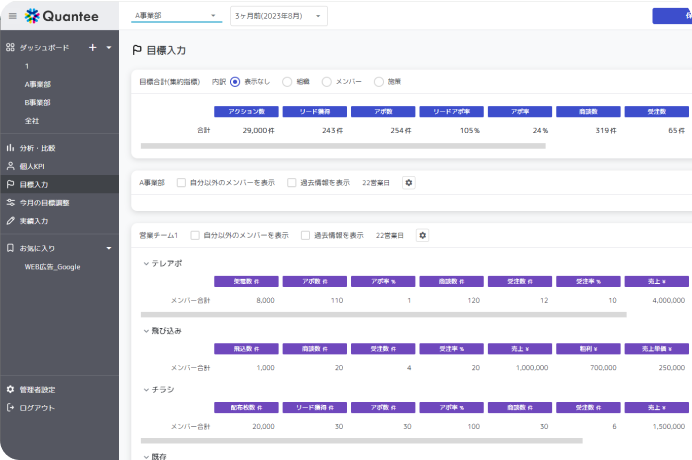Click the plus icon next to ダッシュボード
This screenshot has width=692, height=460.
[92, 47]
